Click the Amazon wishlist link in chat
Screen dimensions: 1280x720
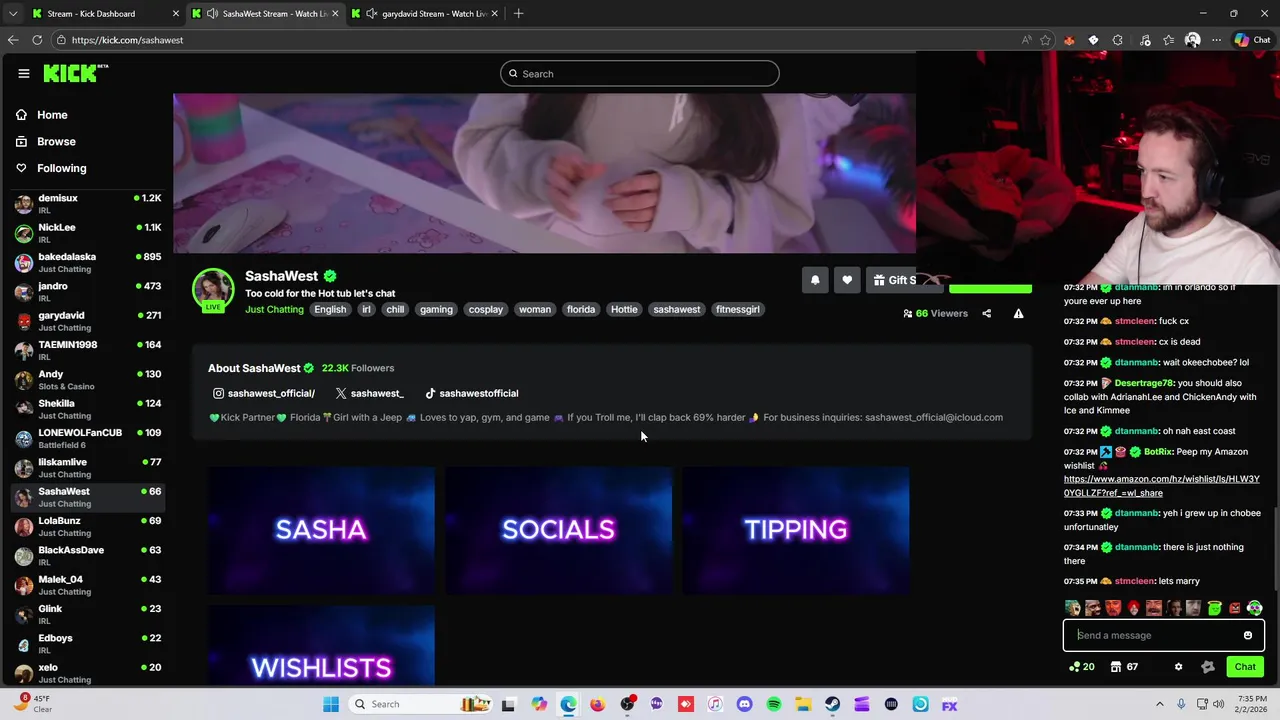pos(1161,486)
